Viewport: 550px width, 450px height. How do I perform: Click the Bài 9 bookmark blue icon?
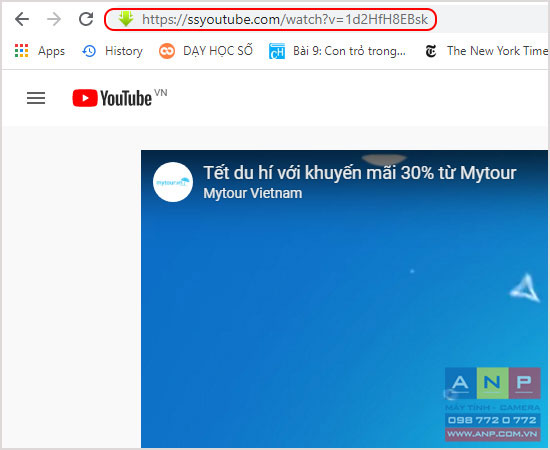pos(277,51)
